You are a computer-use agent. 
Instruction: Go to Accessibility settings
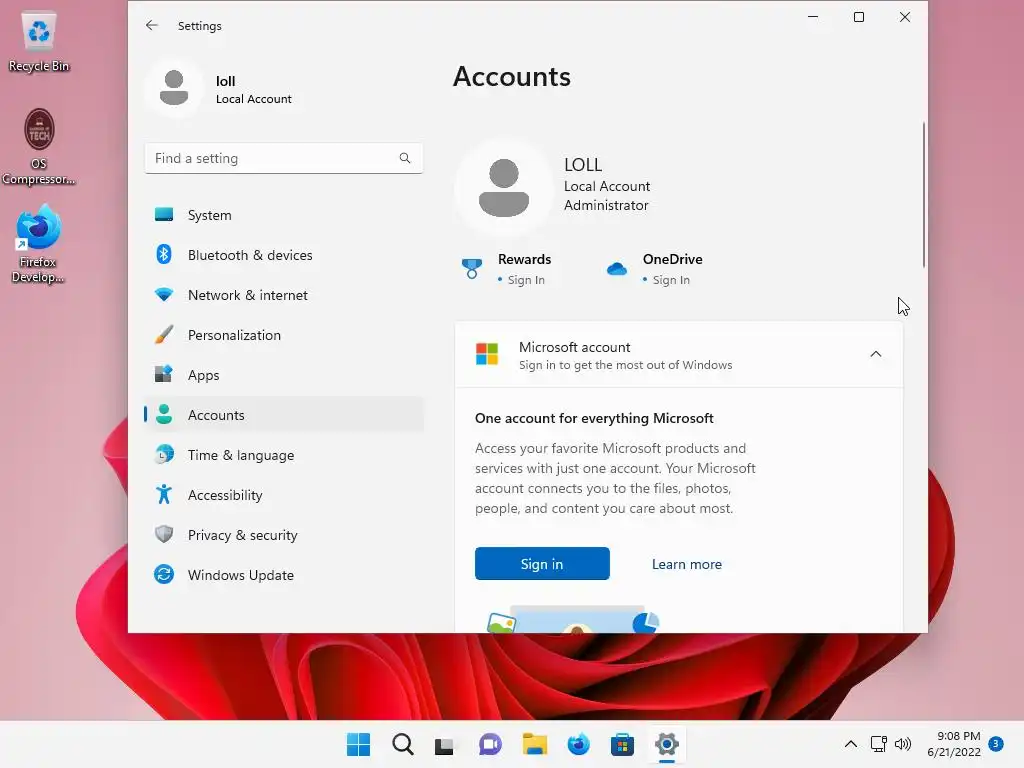283,495
